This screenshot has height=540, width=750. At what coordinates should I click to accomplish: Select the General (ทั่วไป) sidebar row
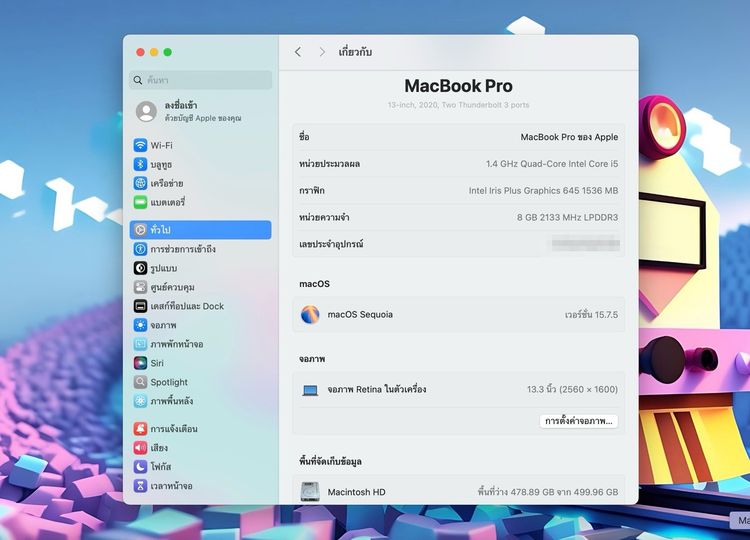200,230
